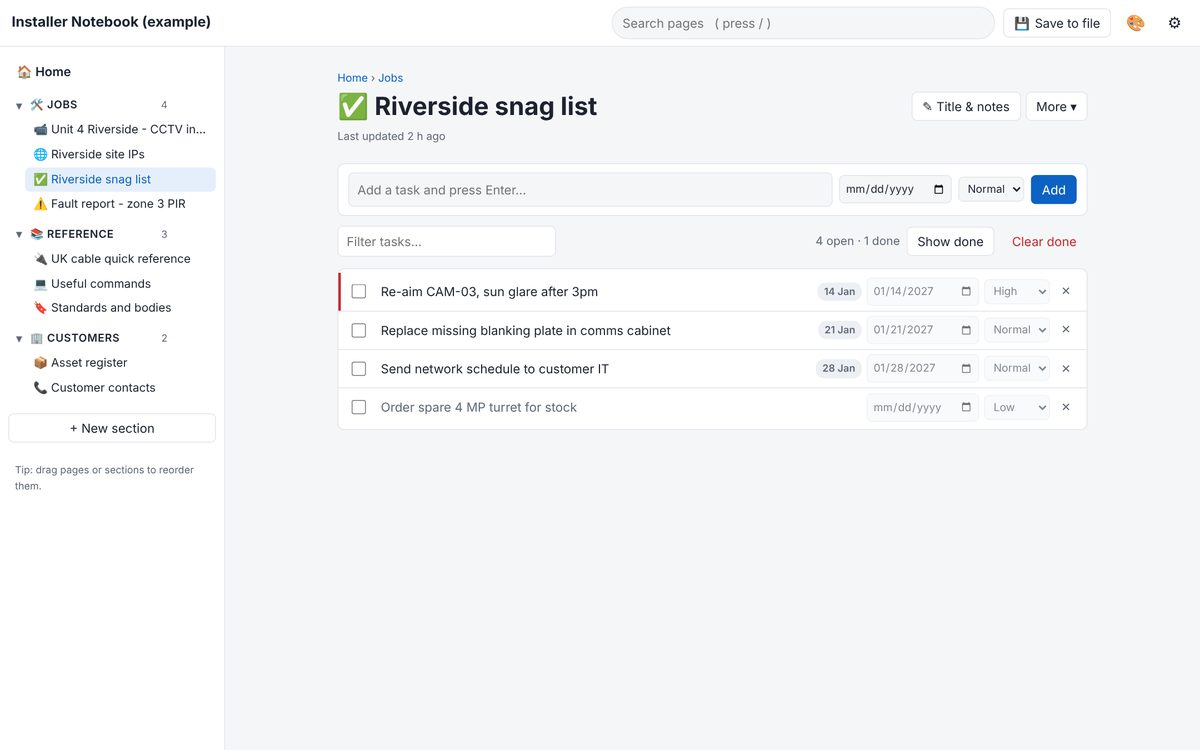Check off Replace missing blanking plate task
1200x750 pixels.
point(359,330)
